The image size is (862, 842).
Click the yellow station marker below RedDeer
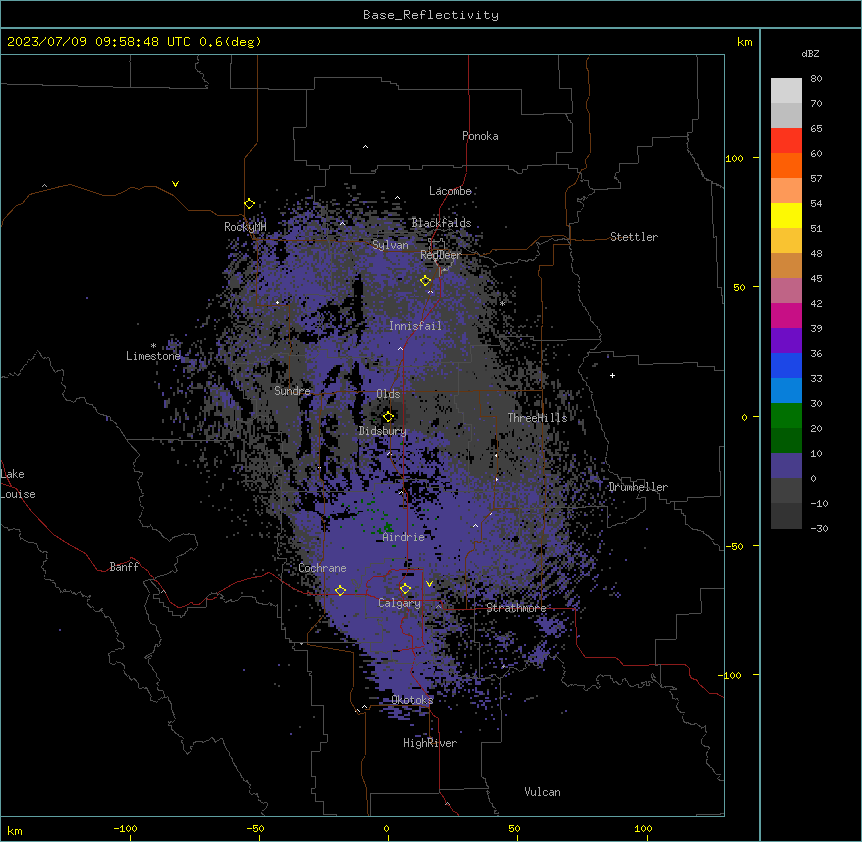click(x=425, y=281)
